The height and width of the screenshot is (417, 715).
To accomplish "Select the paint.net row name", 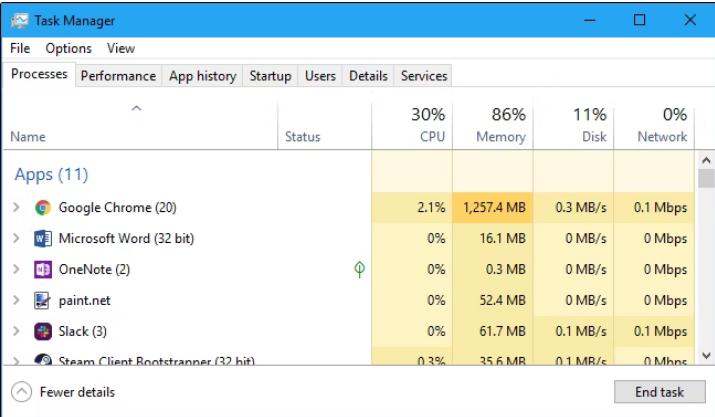I will pyautogui.click(x=84, y=301).
